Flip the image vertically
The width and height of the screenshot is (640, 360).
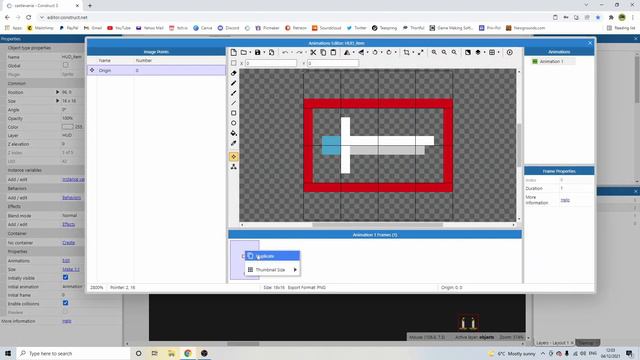361,52
